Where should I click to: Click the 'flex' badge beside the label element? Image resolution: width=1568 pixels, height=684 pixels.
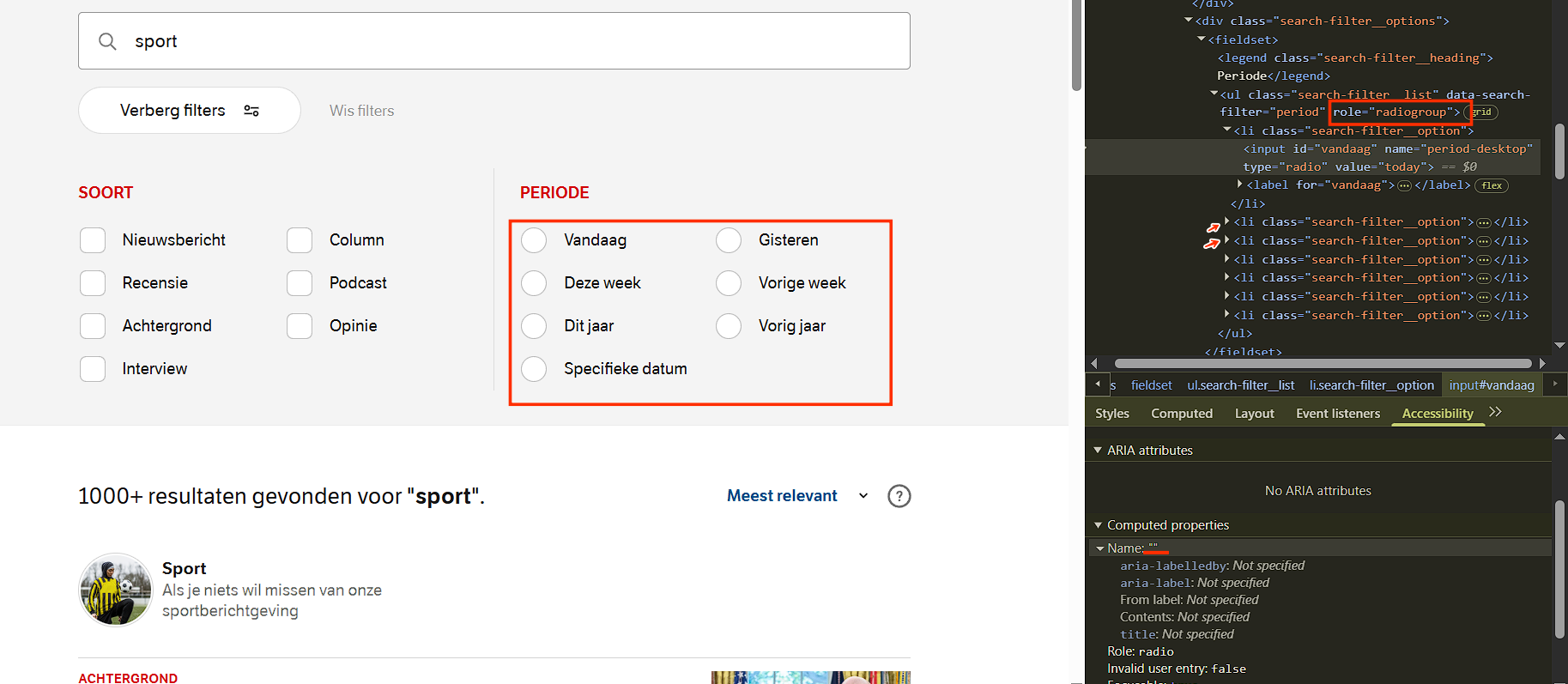pyautogui.click(x=1492, y=185)
